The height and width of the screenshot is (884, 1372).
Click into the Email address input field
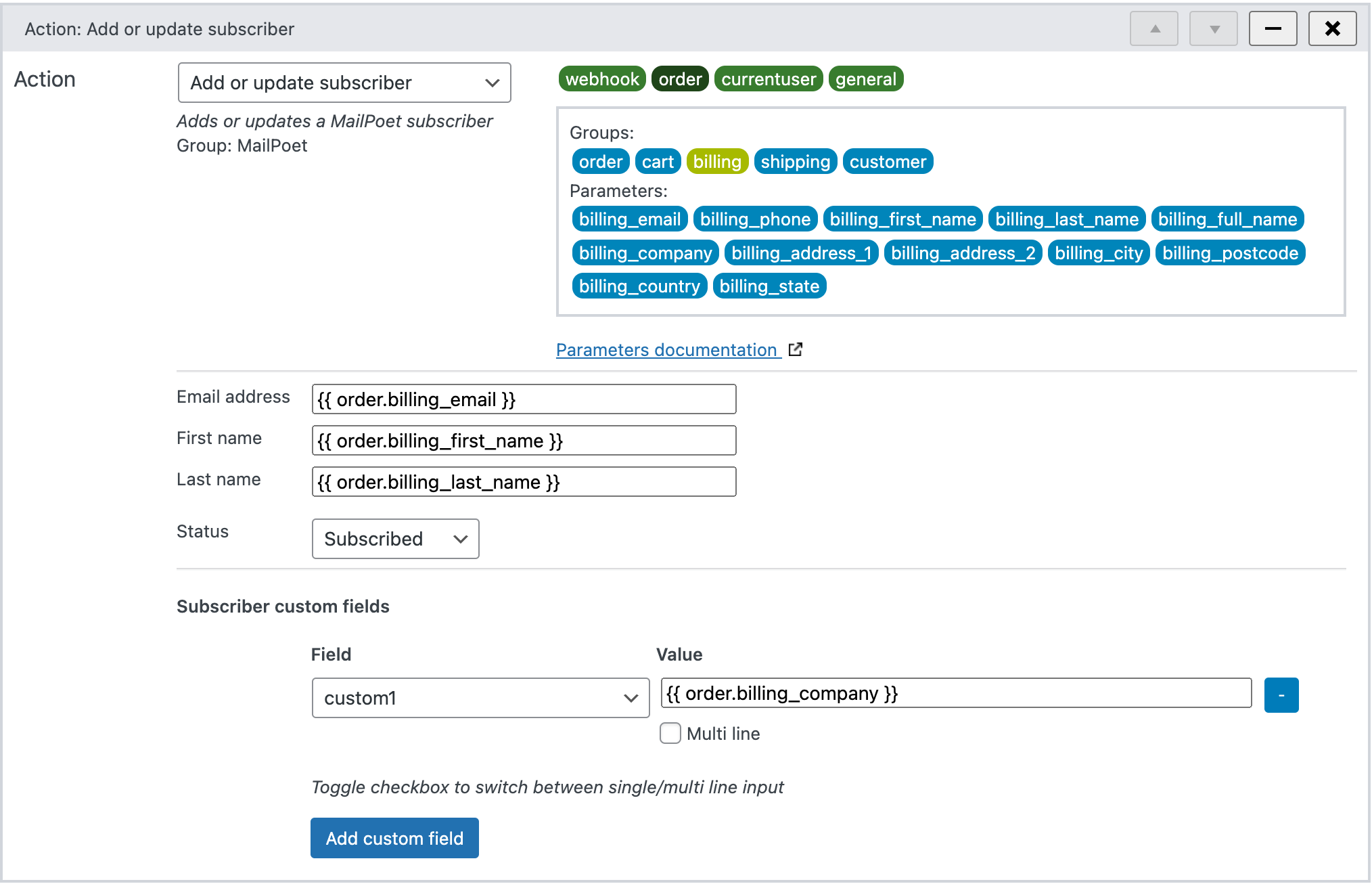tap(524, 399)
